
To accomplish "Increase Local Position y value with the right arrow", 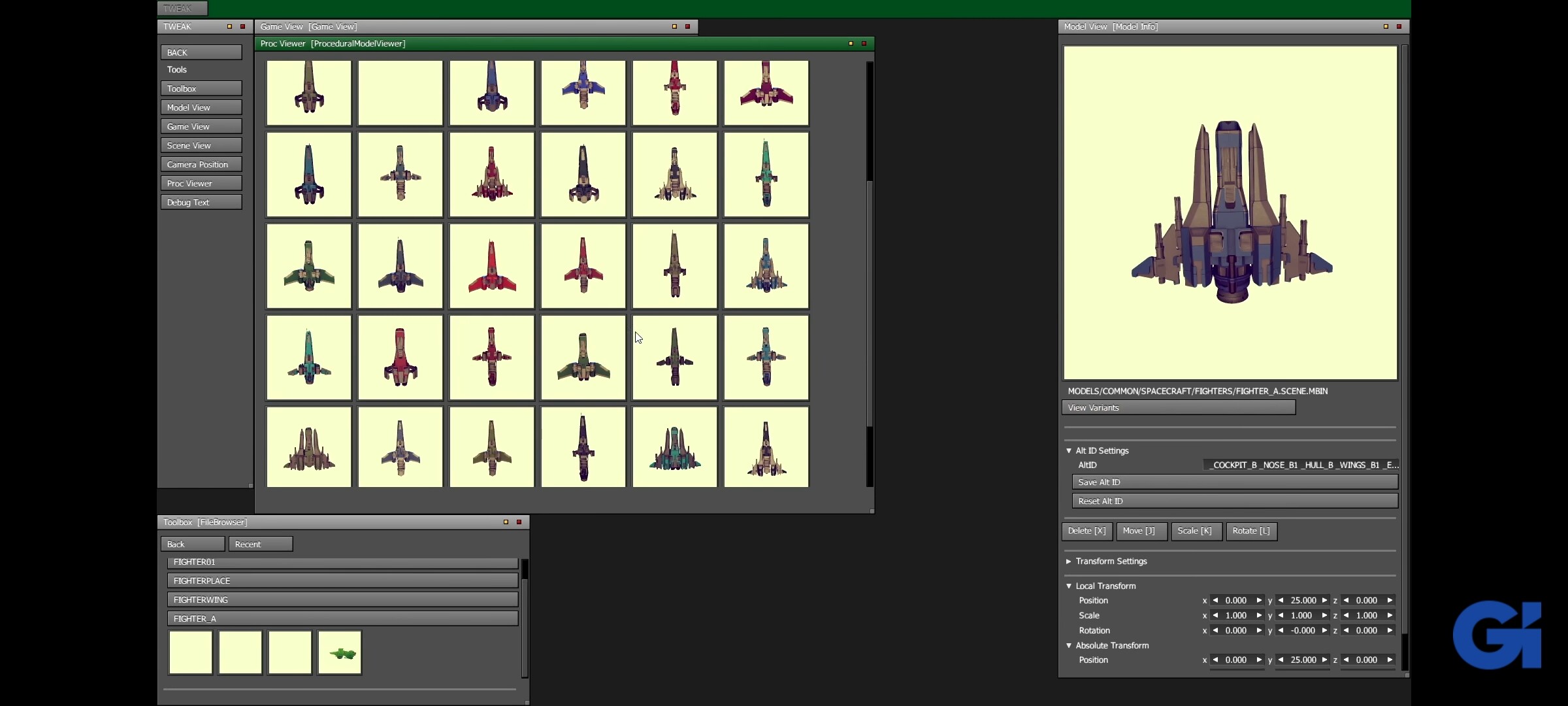I will [1324, 601].
